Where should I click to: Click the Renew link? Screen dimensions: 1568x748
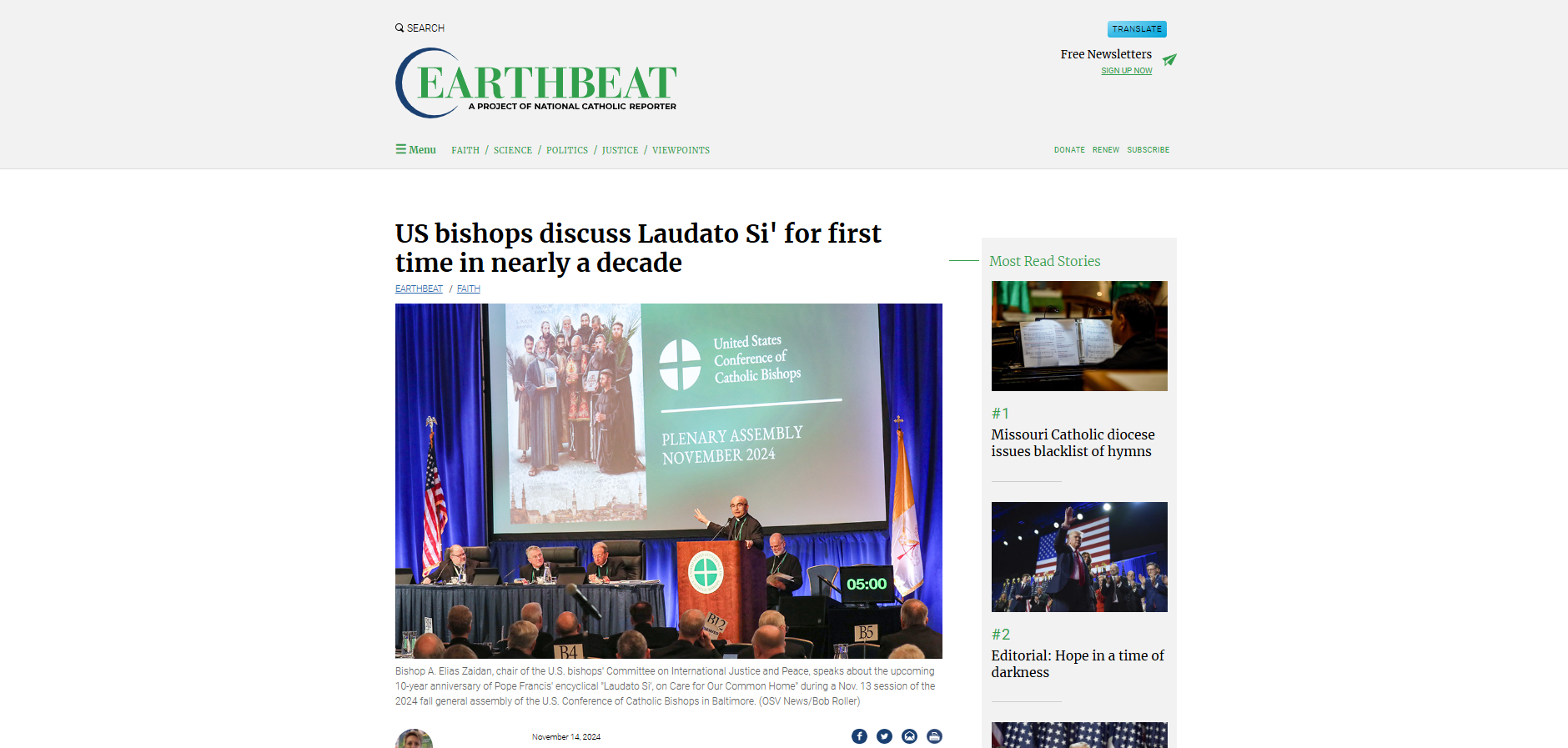click(1106, 150)
